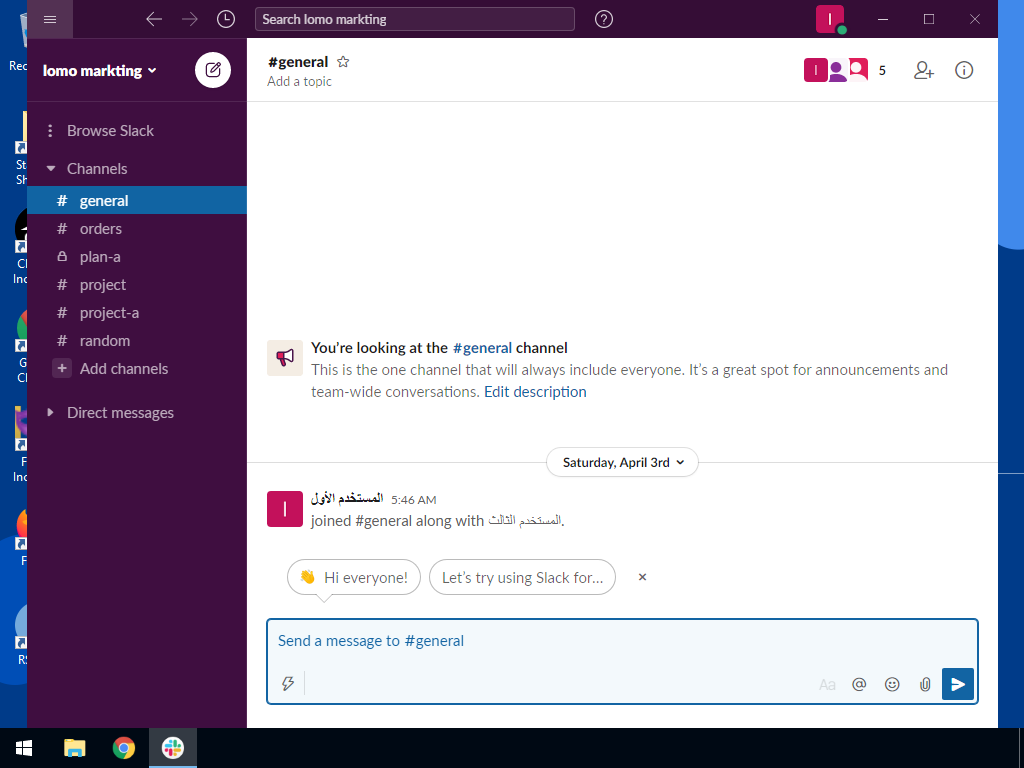The image size is (1024, 768).
Task: Focus the Search lomo markting box
Action: tap(415, 19)
